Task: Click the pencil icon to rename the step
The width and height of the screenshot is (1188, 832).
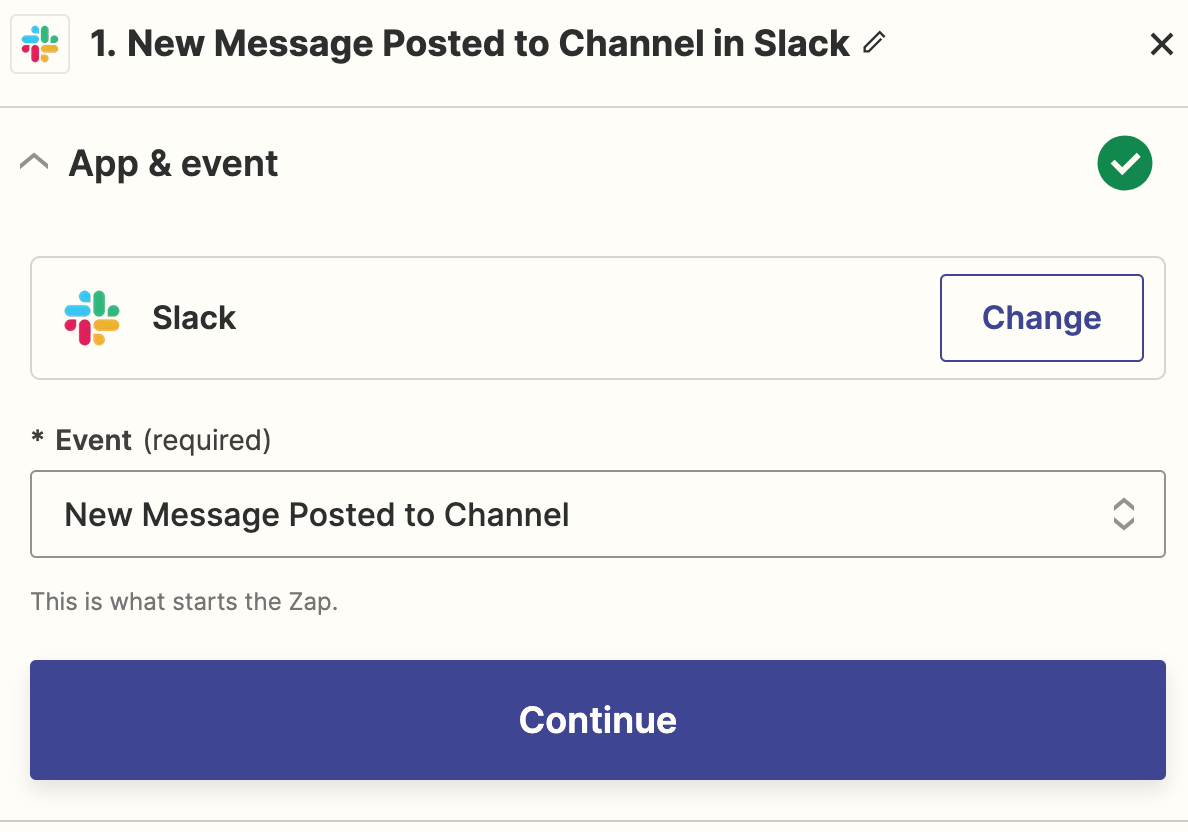Action: pyautogui.click(x=874, y=42)
